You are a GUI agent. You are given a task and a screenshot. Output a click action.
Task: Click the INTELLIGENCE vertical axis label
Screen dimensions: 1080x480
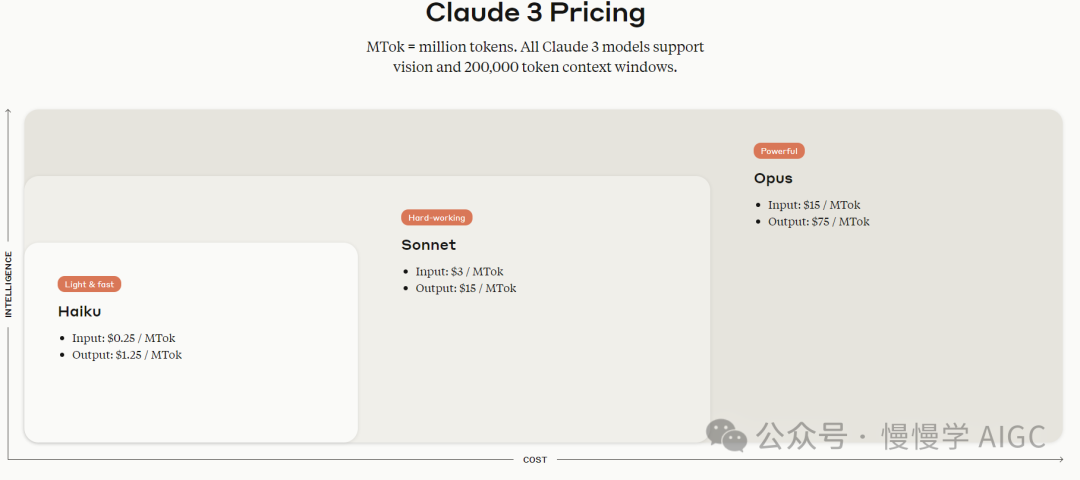(x=9, y=284)
